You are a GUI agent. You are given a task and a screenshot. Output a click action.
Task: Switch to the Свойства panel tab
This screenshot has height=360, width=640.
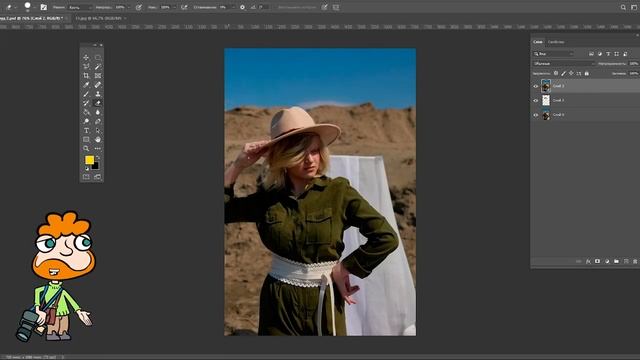(556, 42)
